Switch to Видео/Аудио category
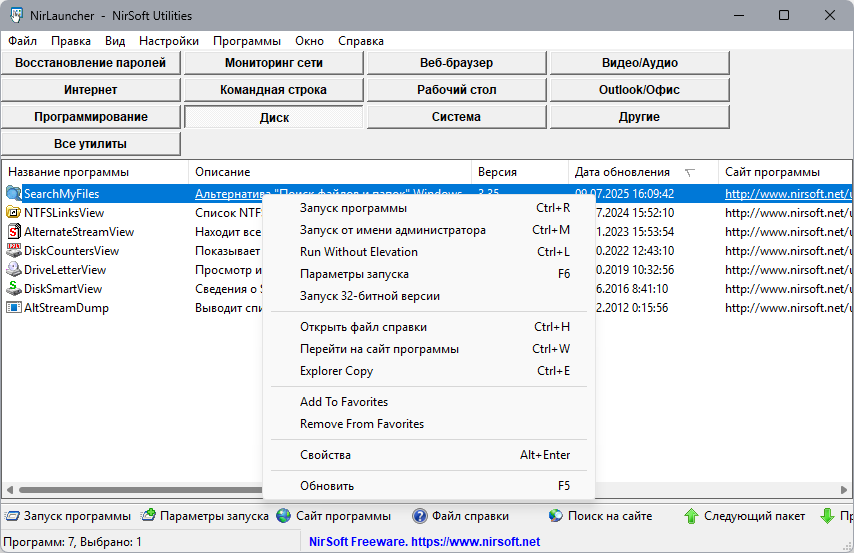Image resolution: width=854 pixels, height=553 pixels. [x=639, y=63]
